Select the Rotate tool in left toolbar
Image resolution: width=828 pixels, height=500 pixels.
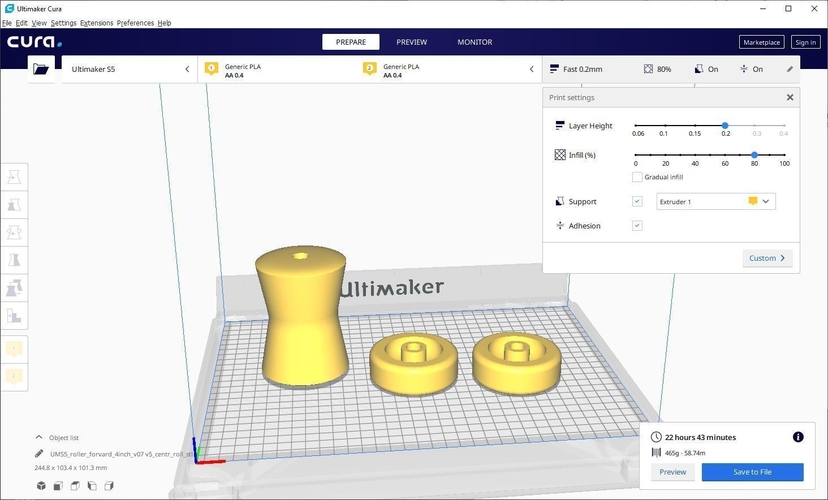14,232
